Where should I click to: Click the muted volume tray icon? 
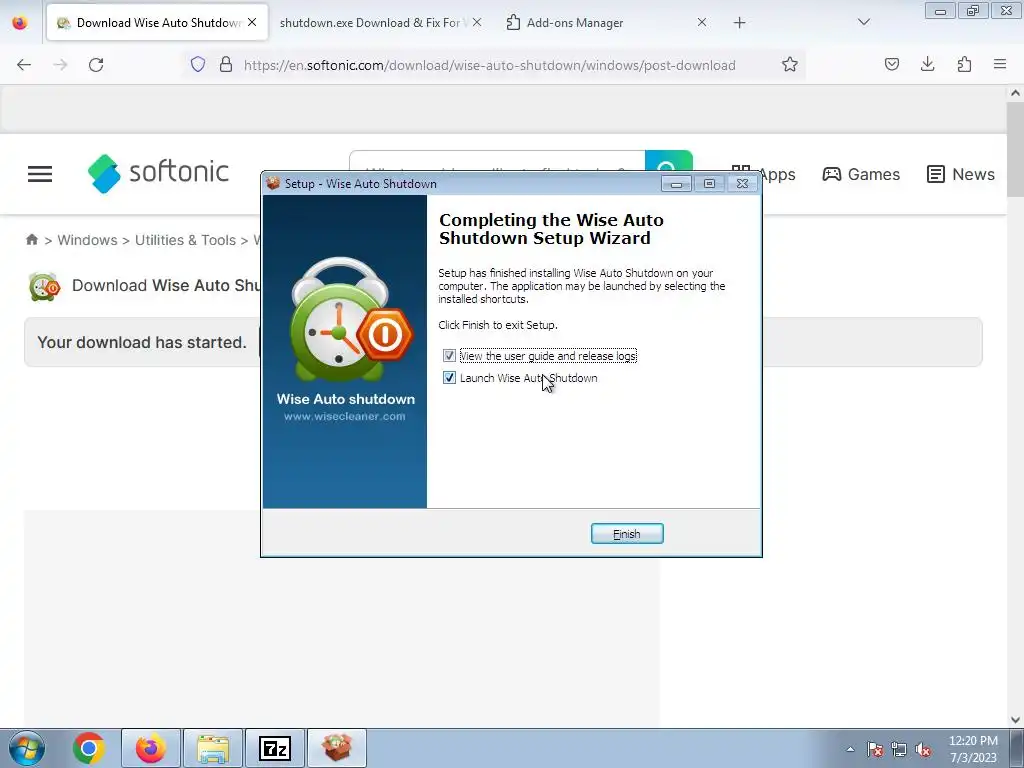coord(923,749)
